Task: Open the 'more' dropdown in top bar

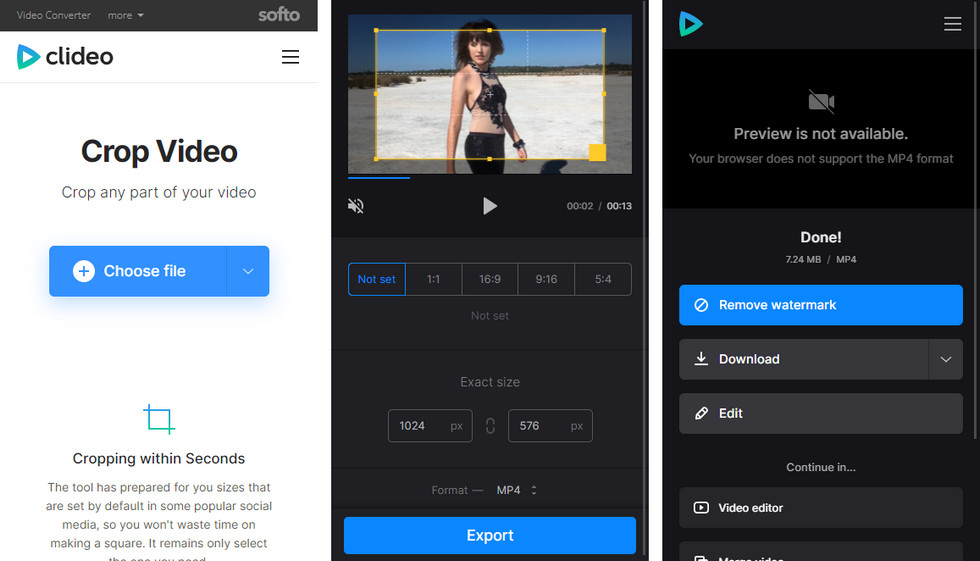Action: click(x=126, y=15)
